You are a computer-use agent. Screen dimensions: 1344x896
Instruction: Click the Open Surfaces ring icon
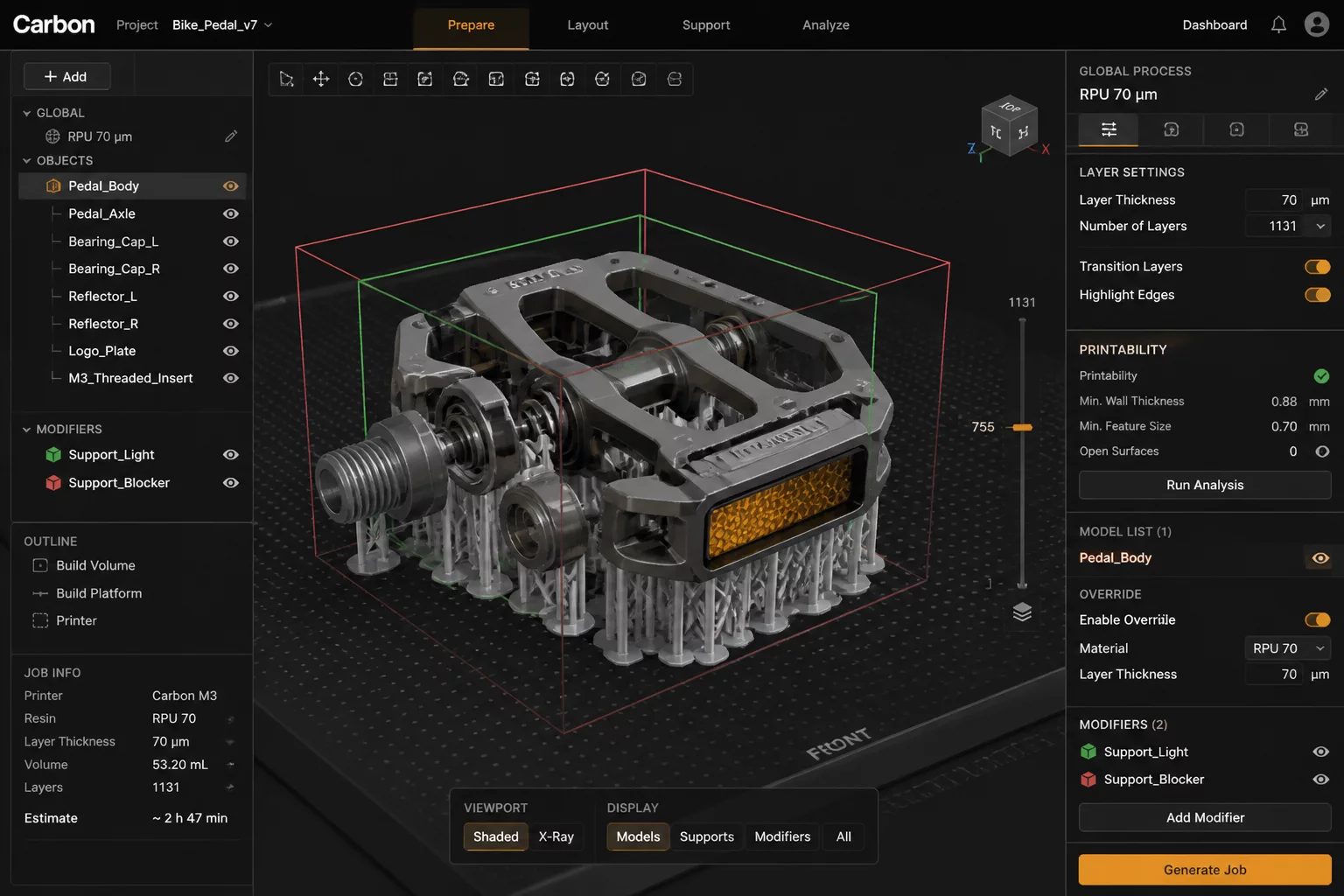(1322, 451)
